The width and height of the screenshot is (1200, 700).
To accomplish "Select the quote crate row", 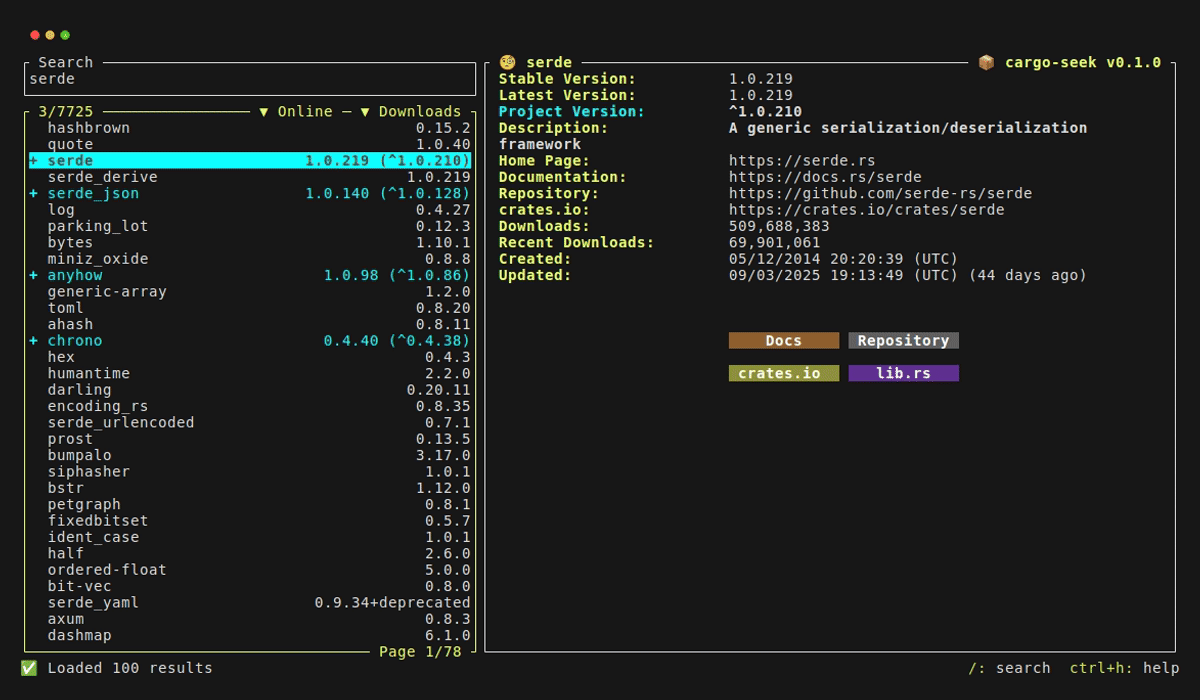I will point(250,144).
